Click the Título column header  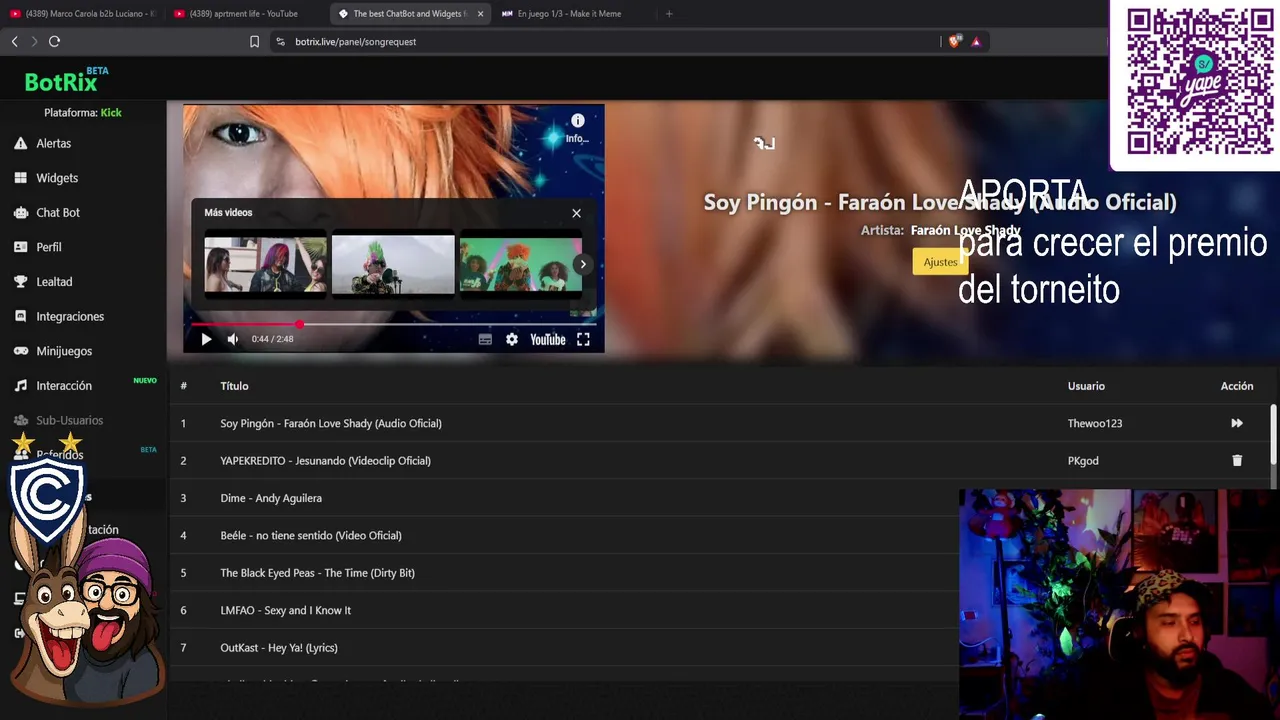(234, 386)
